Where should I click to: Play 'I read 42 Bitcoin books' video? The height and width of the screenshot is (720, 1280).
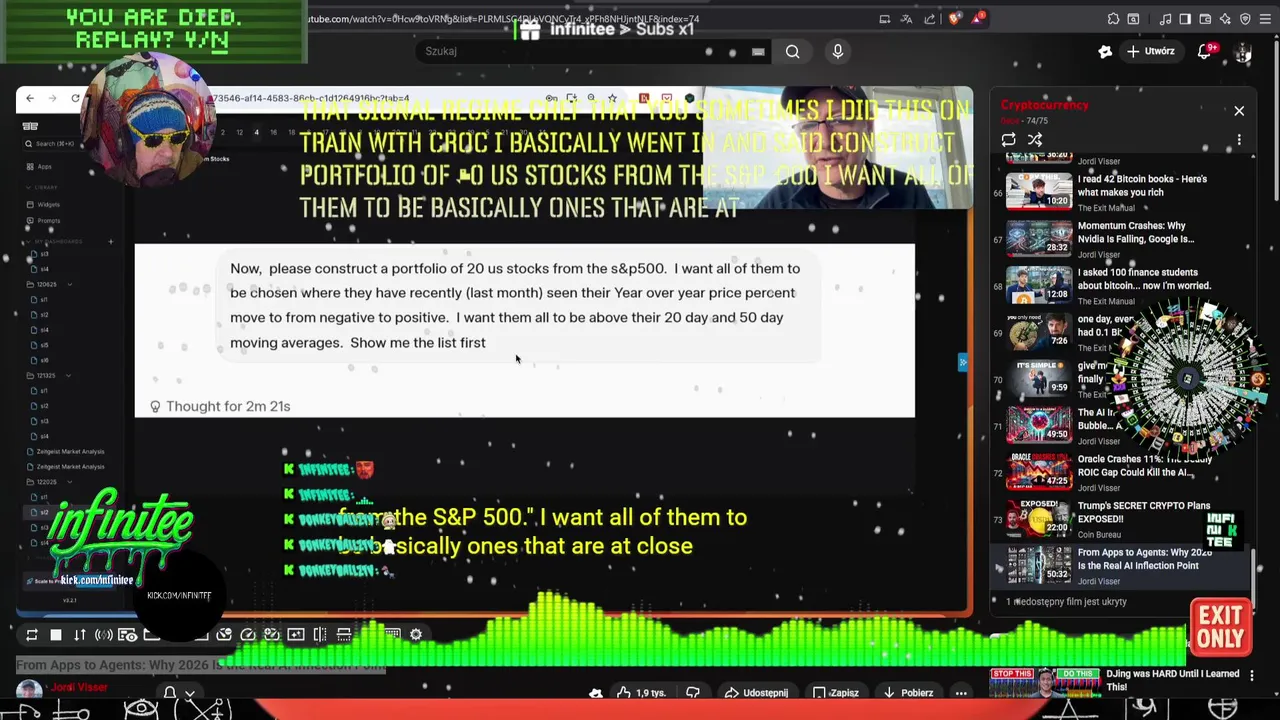1120,190
